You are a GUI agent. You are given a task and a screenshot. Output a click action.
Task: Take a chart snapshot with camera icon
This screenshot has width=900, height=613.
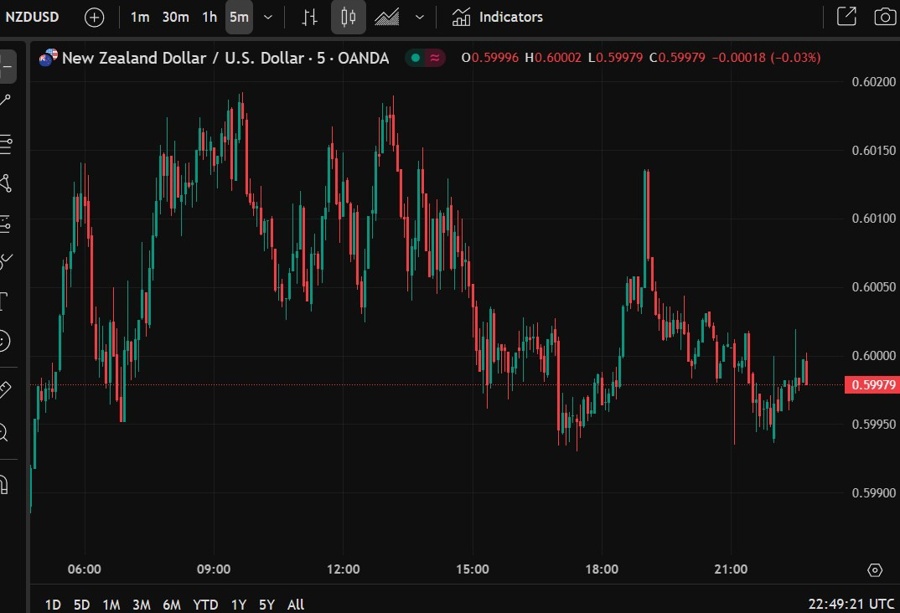[884, 17]
